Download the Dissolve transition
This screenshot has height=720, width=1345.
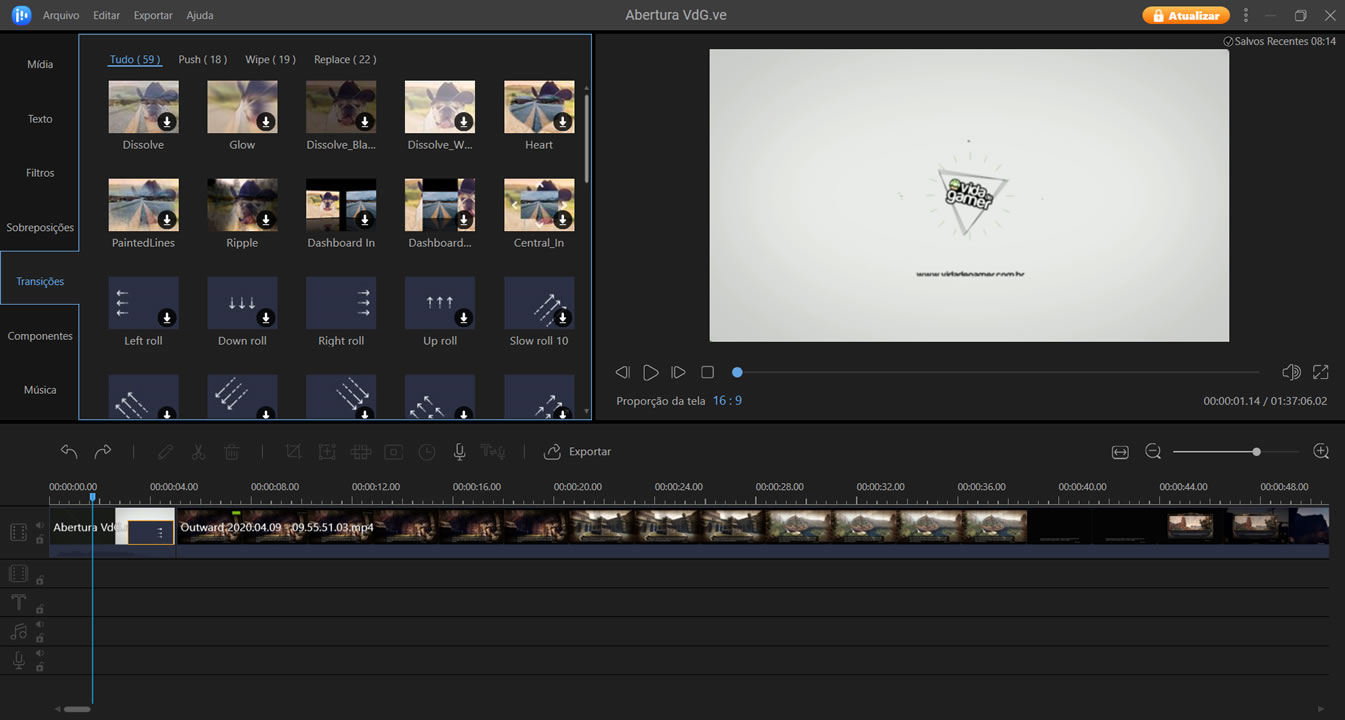(x=167, y=121)
